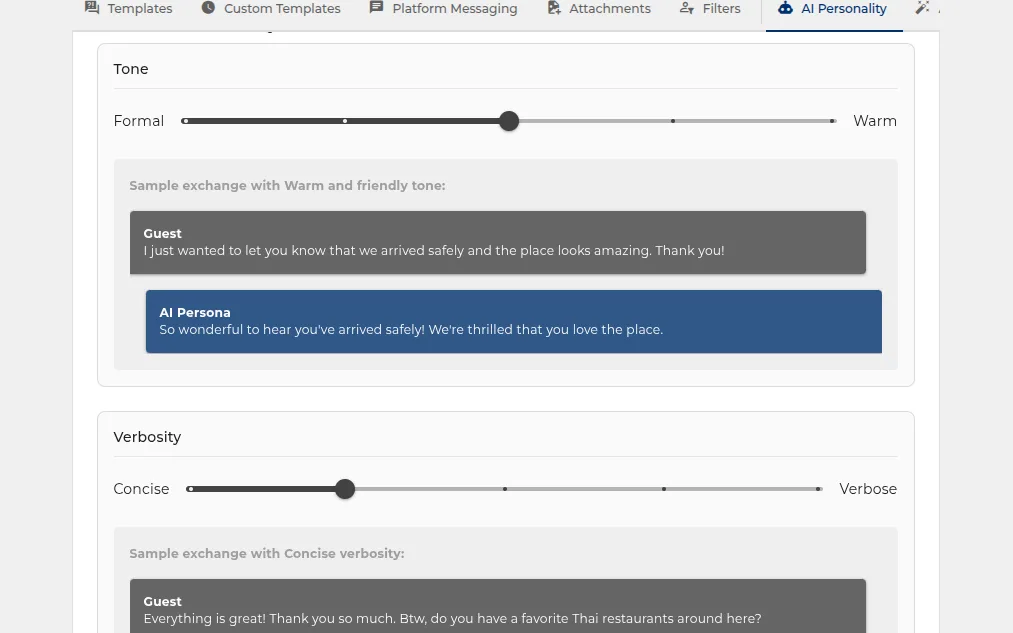Select the AI Personality tab label
Screen dimensions: 1013x633
tap(844, 8)
